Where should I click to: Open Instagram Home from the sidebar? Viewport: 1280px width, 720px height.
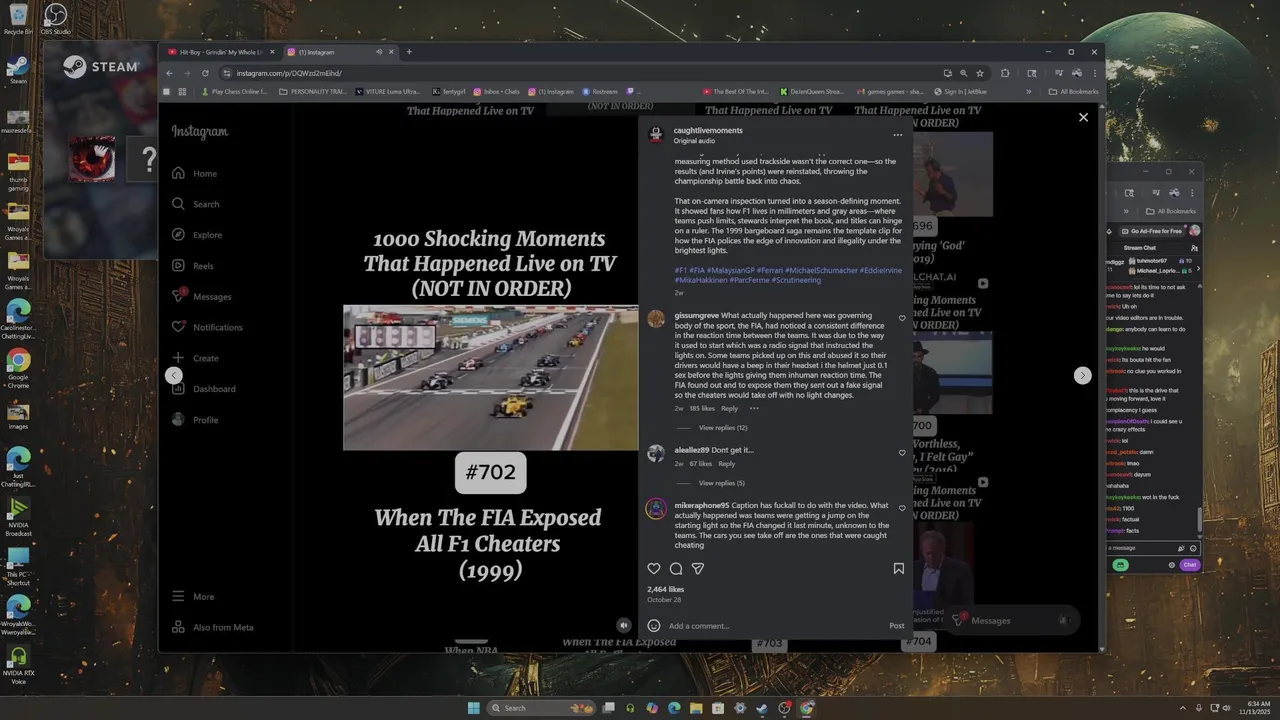click(x=195, y=173)
